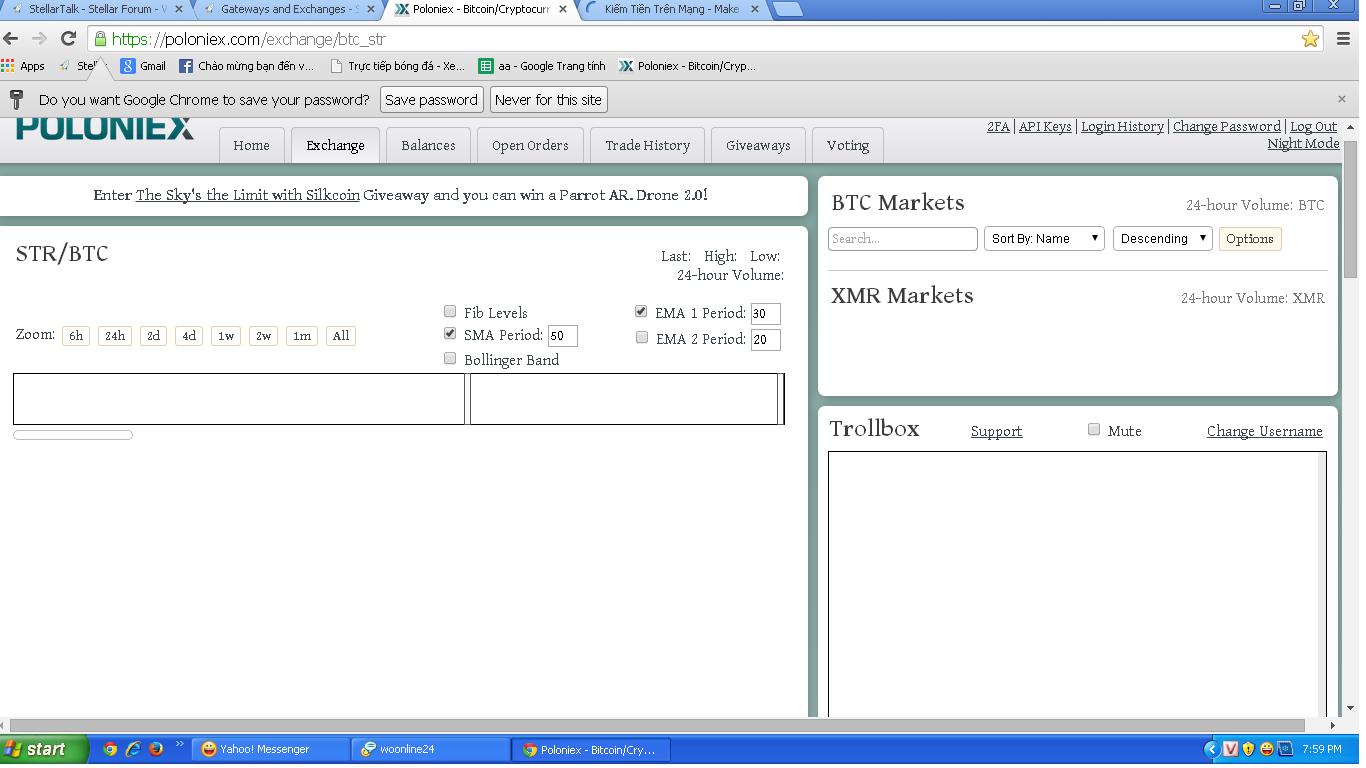Bookmark this page with the star icon
The height and width of the screenshot is (768, 1366).
[x=1310, y=39]
